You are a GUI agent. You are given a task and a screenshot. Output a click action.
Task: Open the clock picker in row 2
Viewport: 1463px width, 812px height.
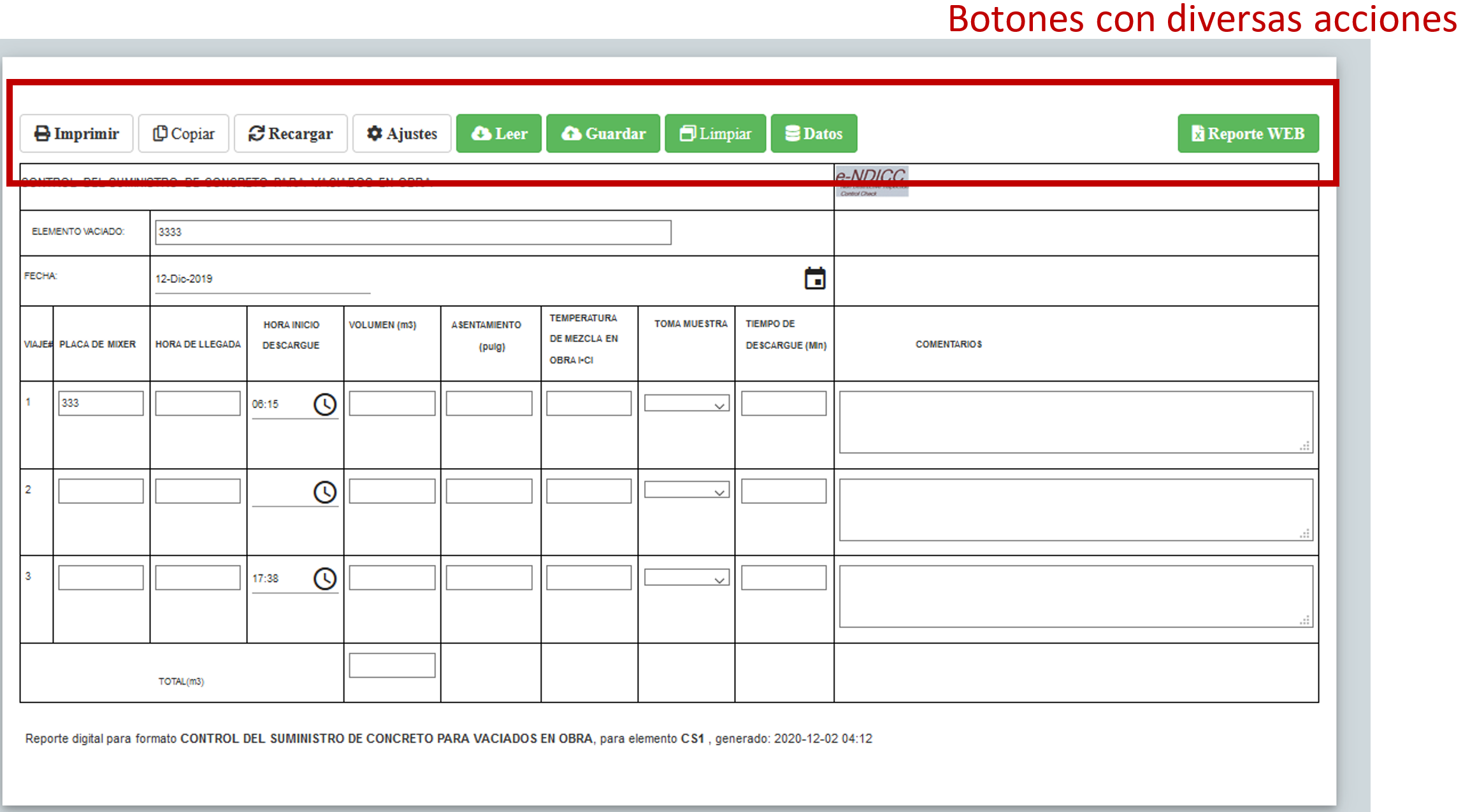[x=325, y=492]
